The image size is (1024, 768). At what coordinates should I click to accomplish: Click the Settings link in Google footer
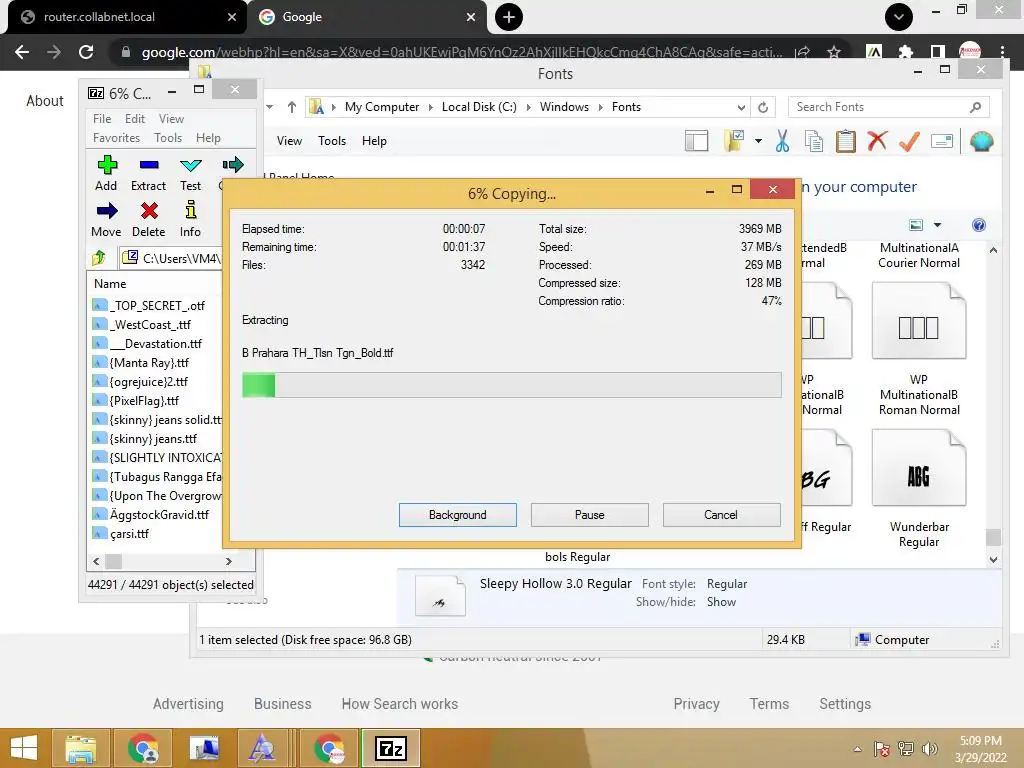(845, 704)
